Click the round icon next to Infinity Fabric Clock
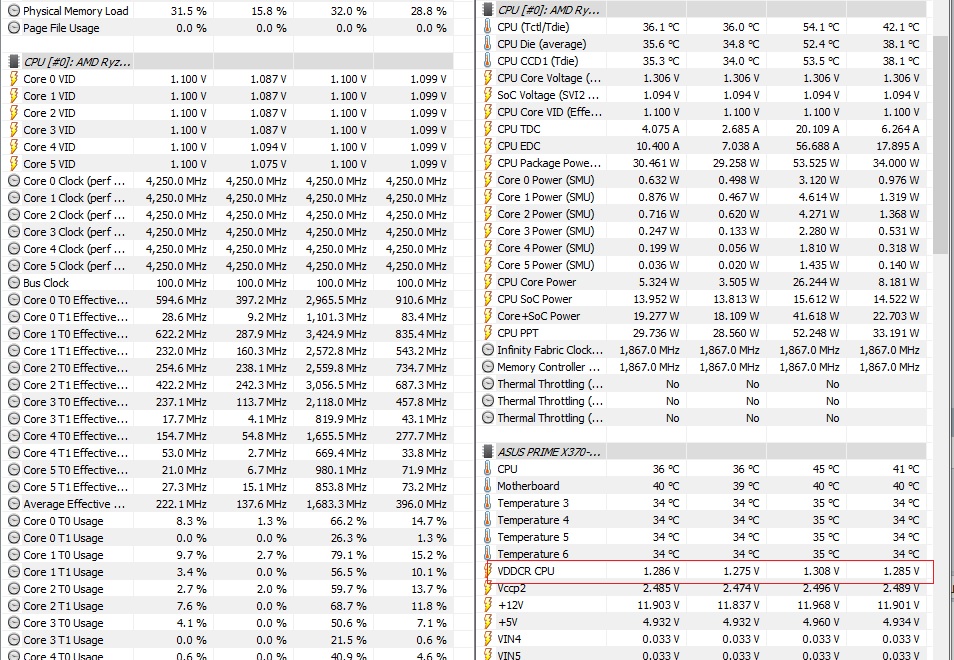 click(x=487, y=350)
